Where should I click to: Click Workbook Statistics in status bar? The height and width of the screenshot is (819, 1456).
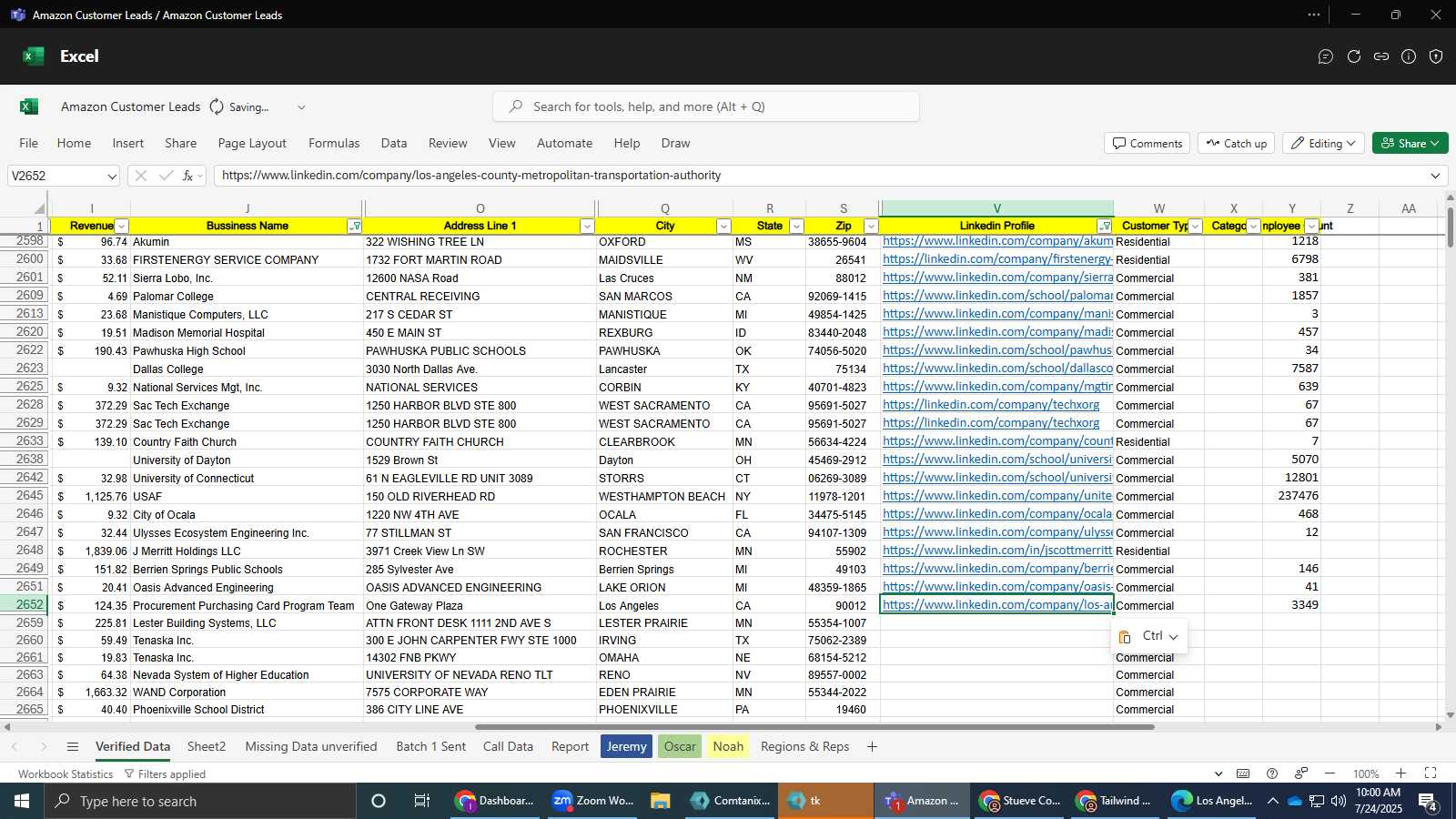(x=66, y=773)
